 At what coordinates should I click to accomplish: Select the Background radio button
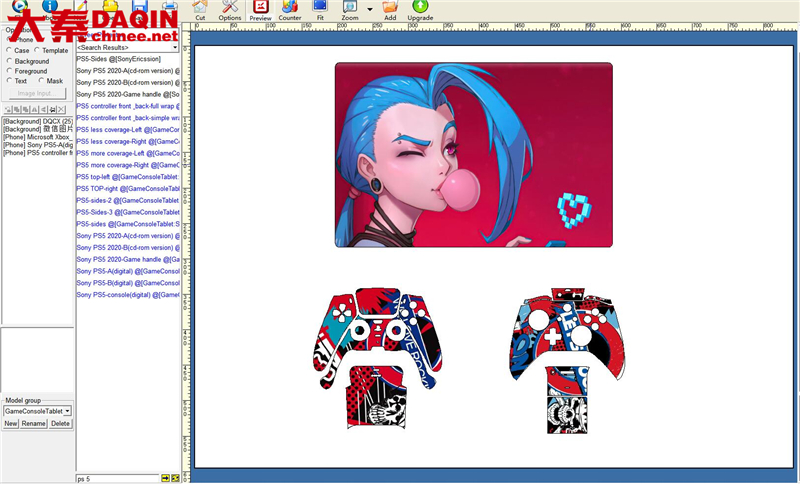(x=9, y=61)
